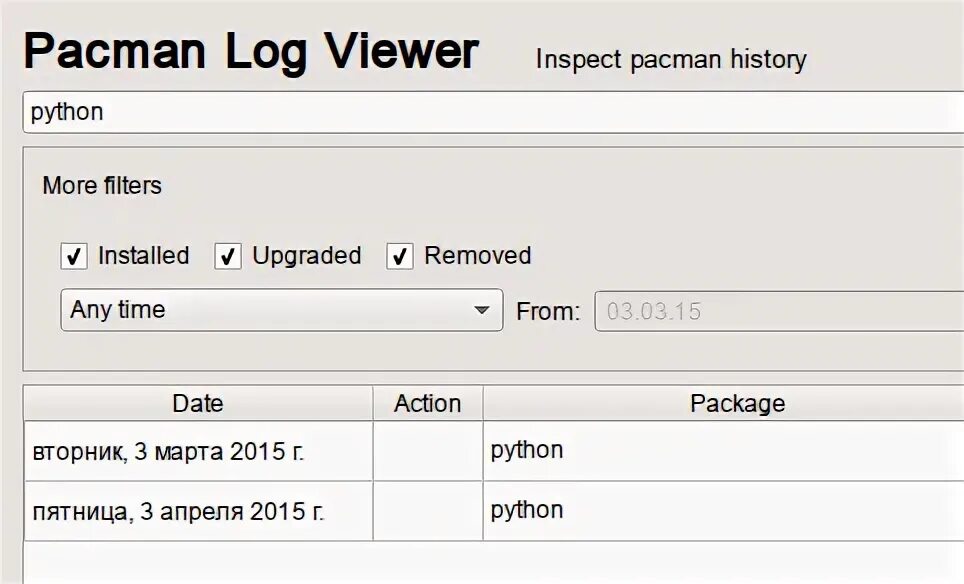Click the python package cell in second row
This screenshot has height=584, width=964.
click(x=527, y=511)
